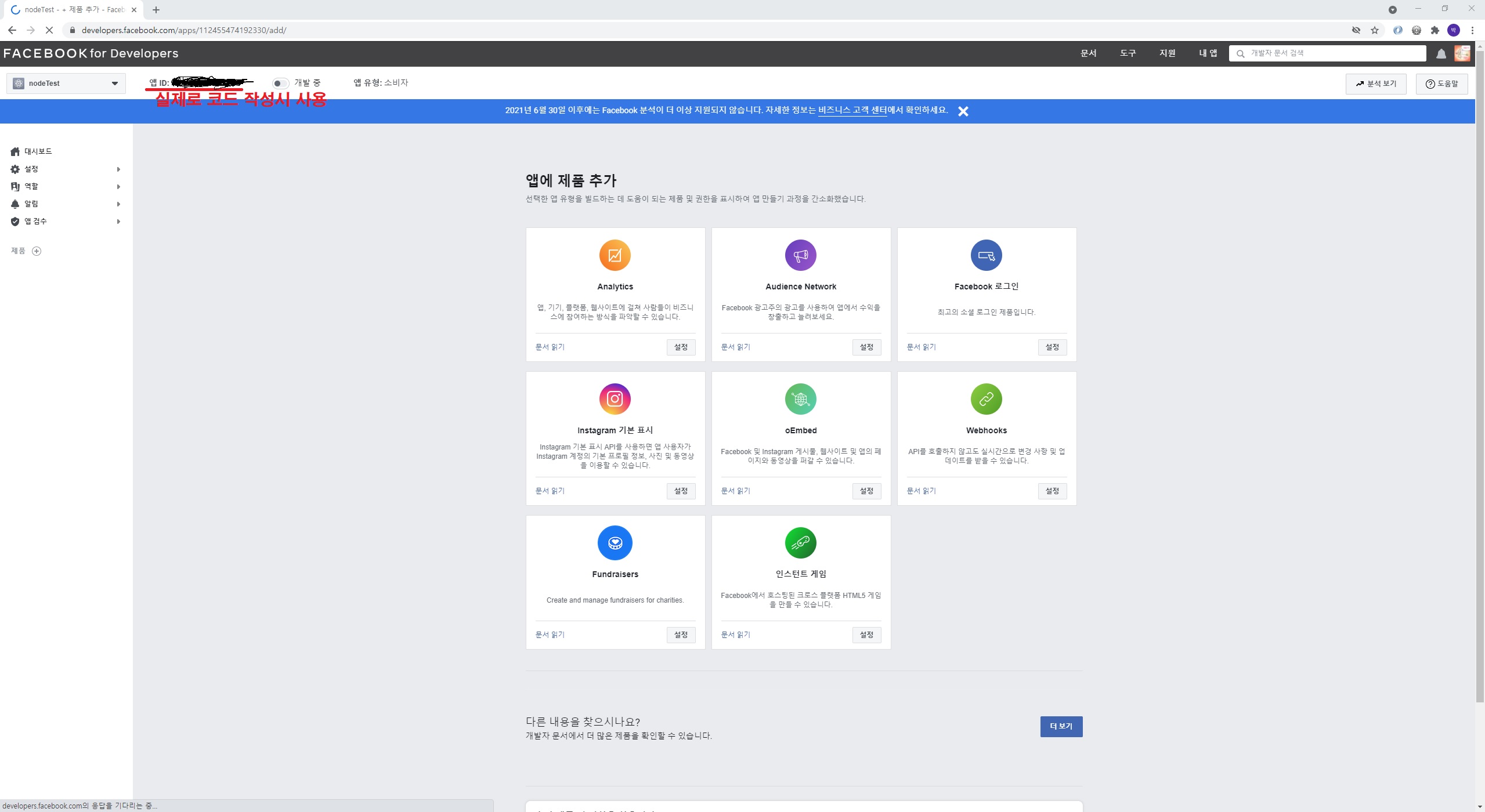Click the Facebook Login product icon
1485x812 pixels.
986,255
